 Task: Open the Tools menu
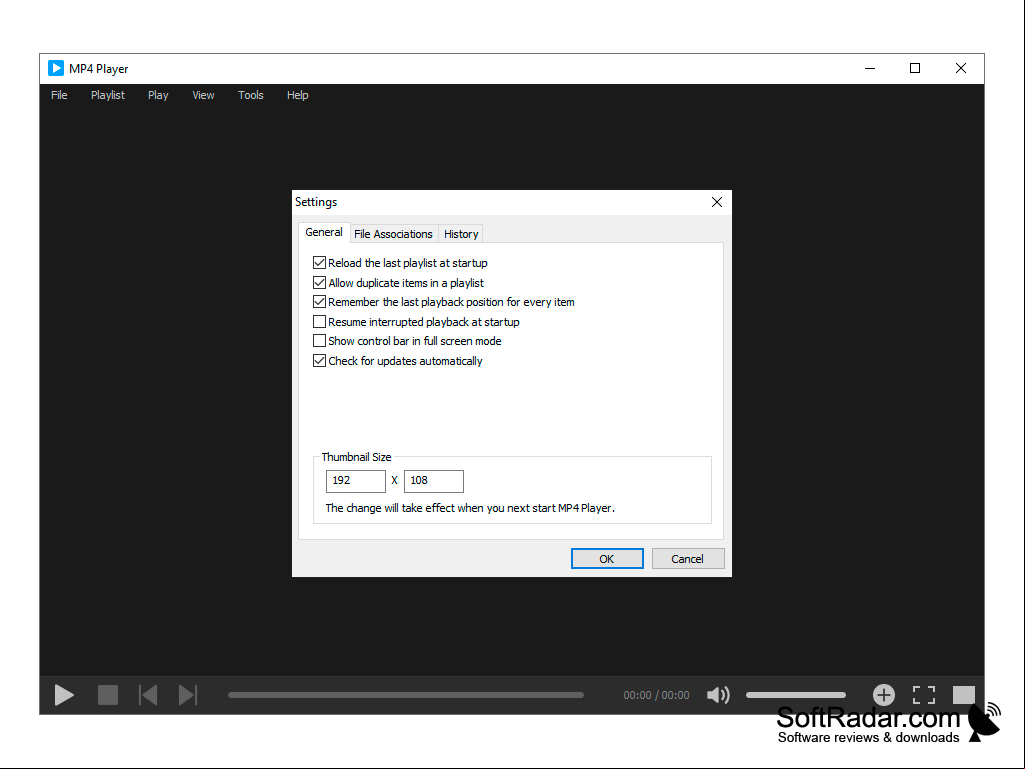tap(250, 95)
